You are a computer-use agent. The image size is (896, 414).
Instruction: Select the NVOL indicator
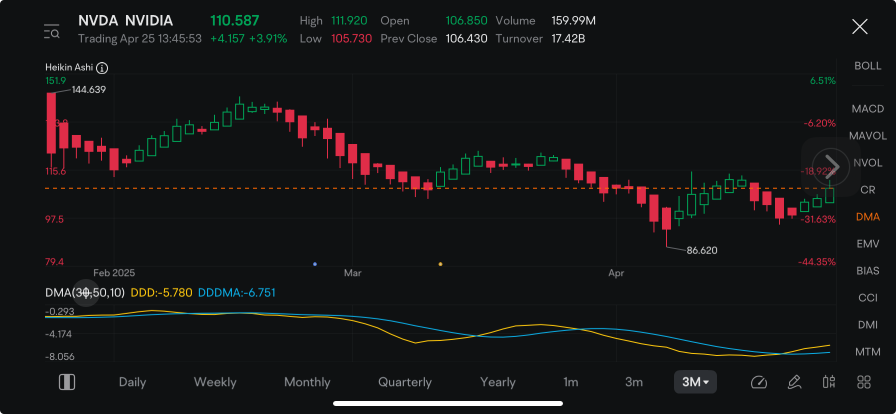tap(867, 163)
